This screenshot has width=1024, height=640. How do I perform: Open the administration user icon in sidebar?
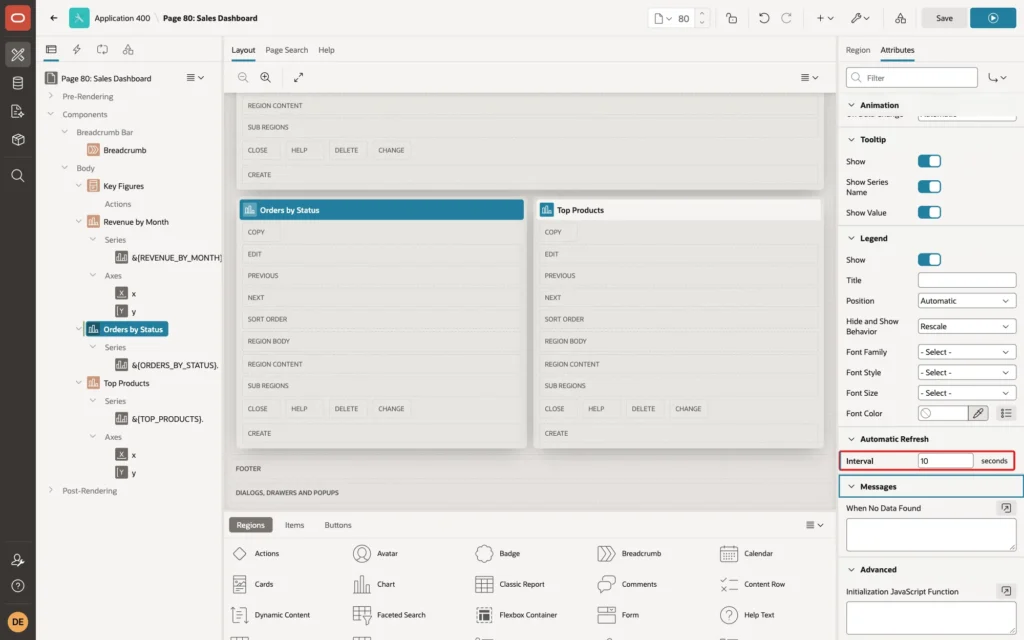(18, 560)
